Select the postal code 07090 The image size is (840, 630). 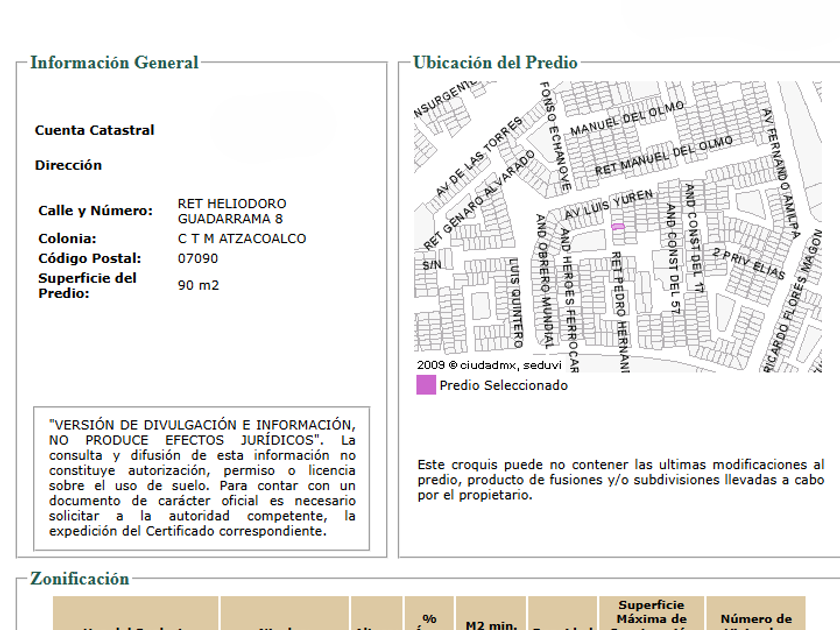pyautogui.click(x=197, y=258)
